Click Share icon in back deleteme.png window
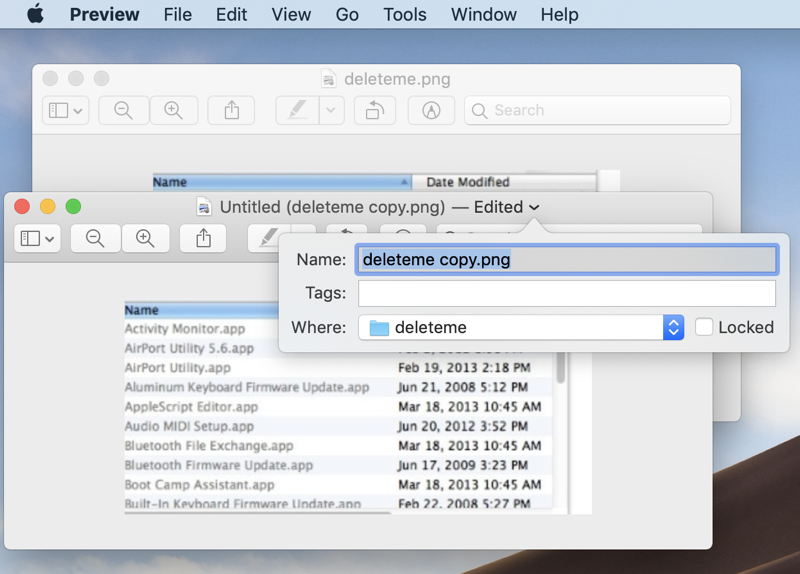 (231, 110)
